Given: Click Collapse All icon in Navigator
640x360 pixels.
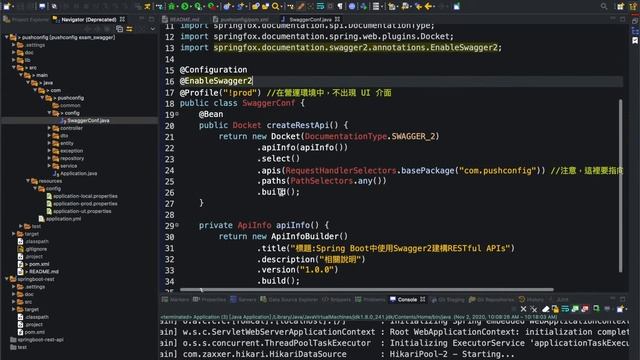Looking at the screenshot, I should click(x=119, y=29).
